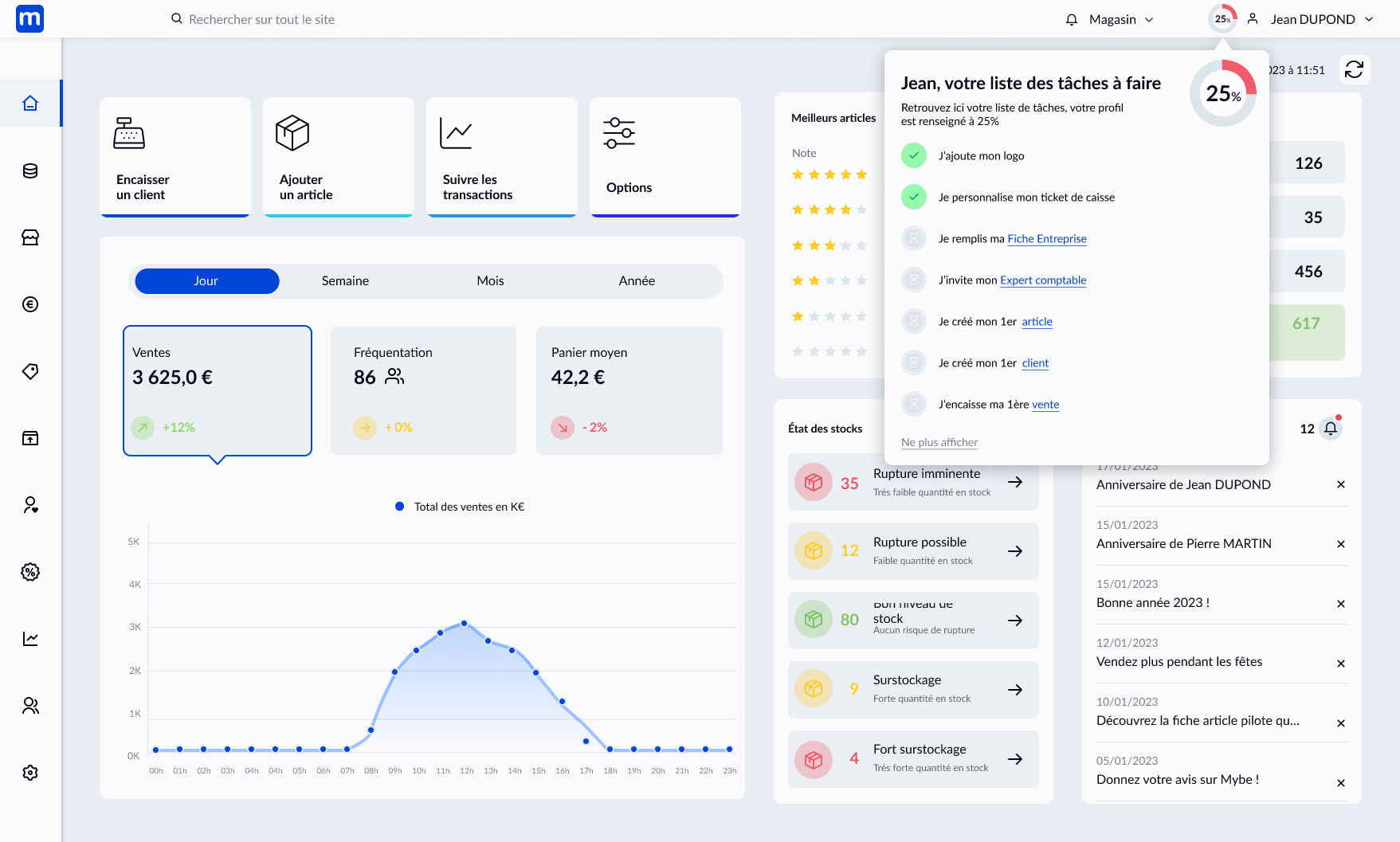The width and height of the screenshot is (1400, 842).
Task: Click the notifications bell showing 12
Action: pos(1330,429)
